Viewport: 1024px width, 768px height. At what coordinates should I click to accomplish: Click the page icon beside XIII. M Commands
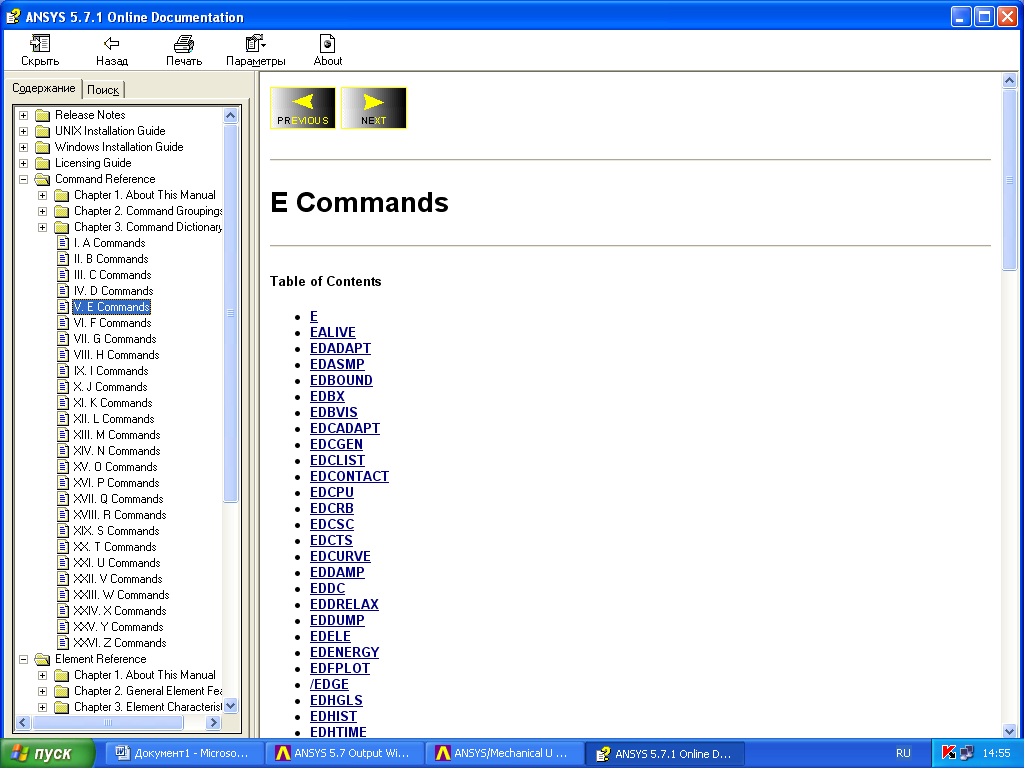coord(63,435)
